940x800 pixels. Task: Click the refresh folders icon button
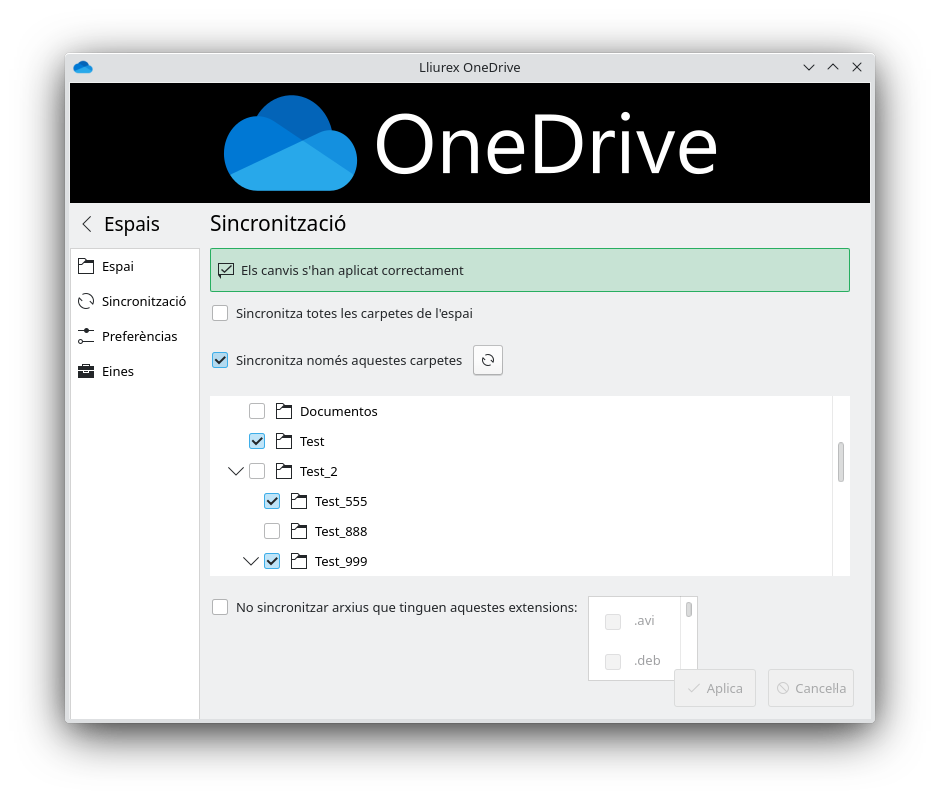488,360
